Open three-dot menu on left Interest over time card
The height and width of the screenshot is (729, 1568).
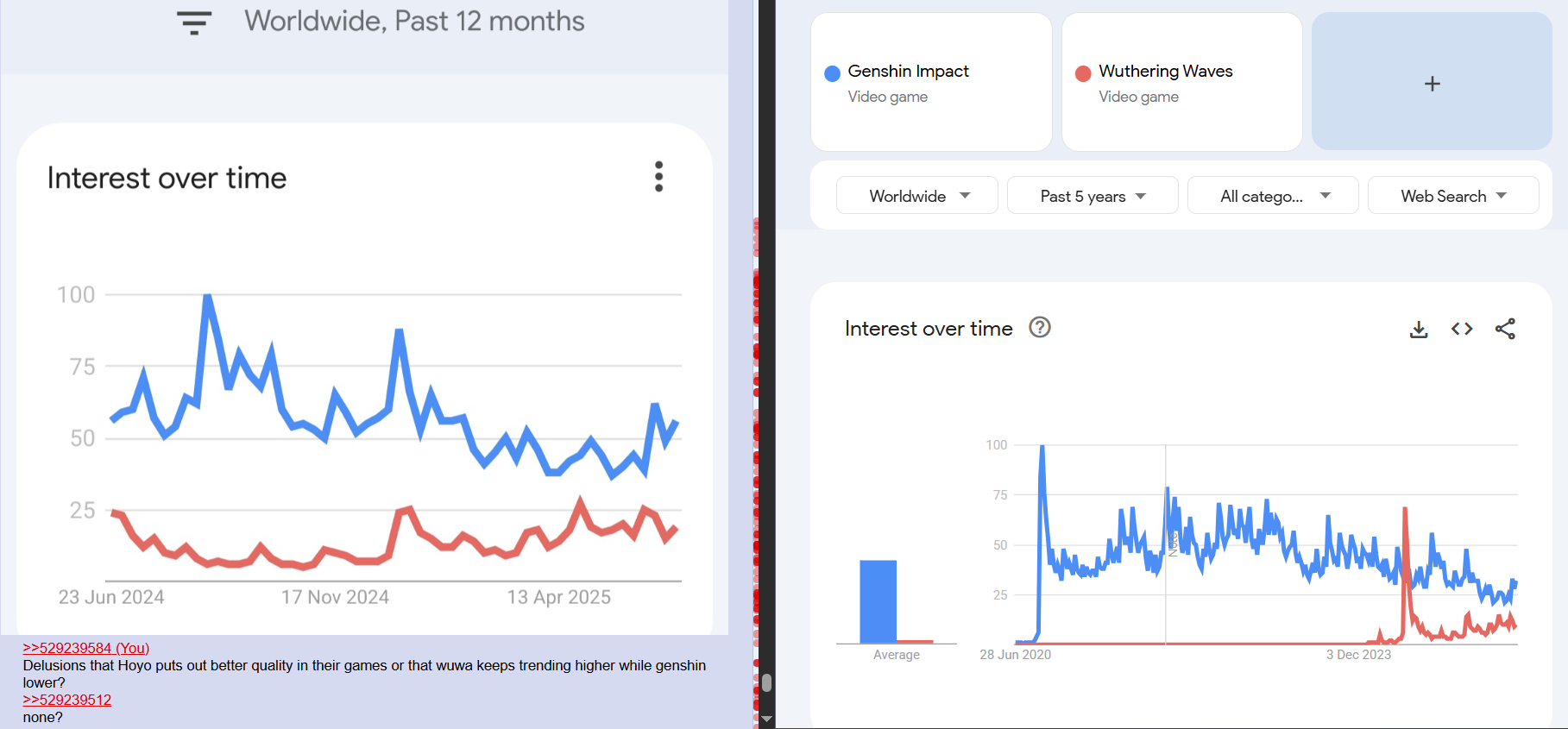(x=658, y=177)
